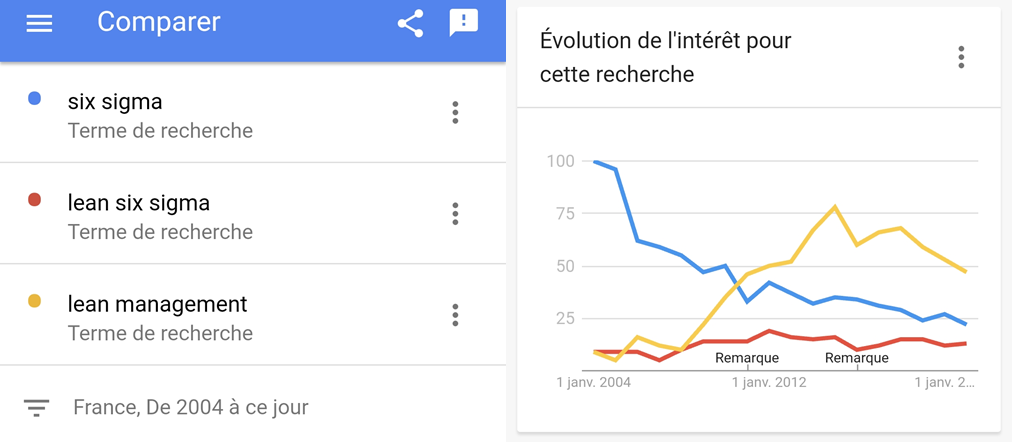Click the first Remarque note on chart

[746, 358]
